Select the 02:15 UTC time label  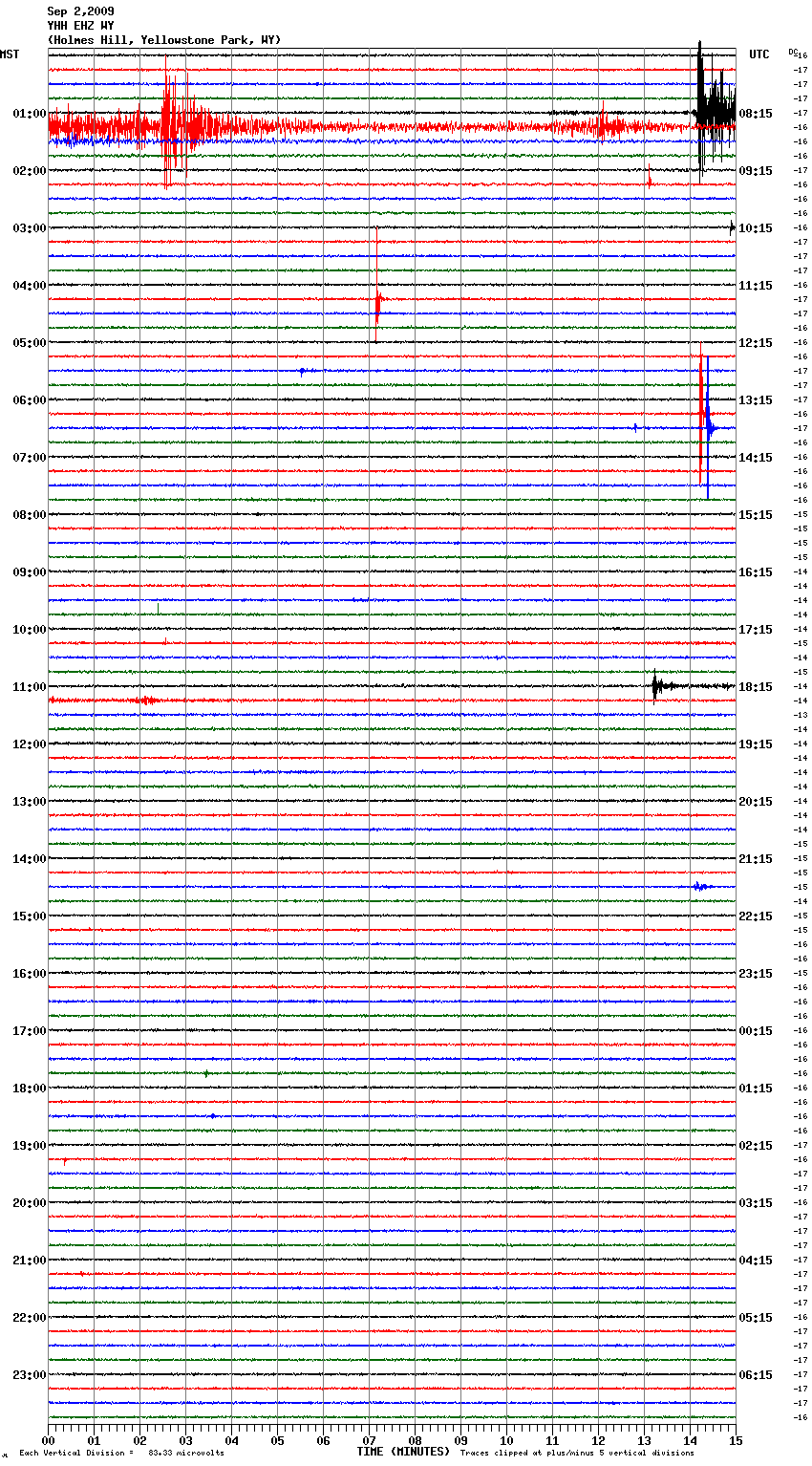[x=756, y=1146]
